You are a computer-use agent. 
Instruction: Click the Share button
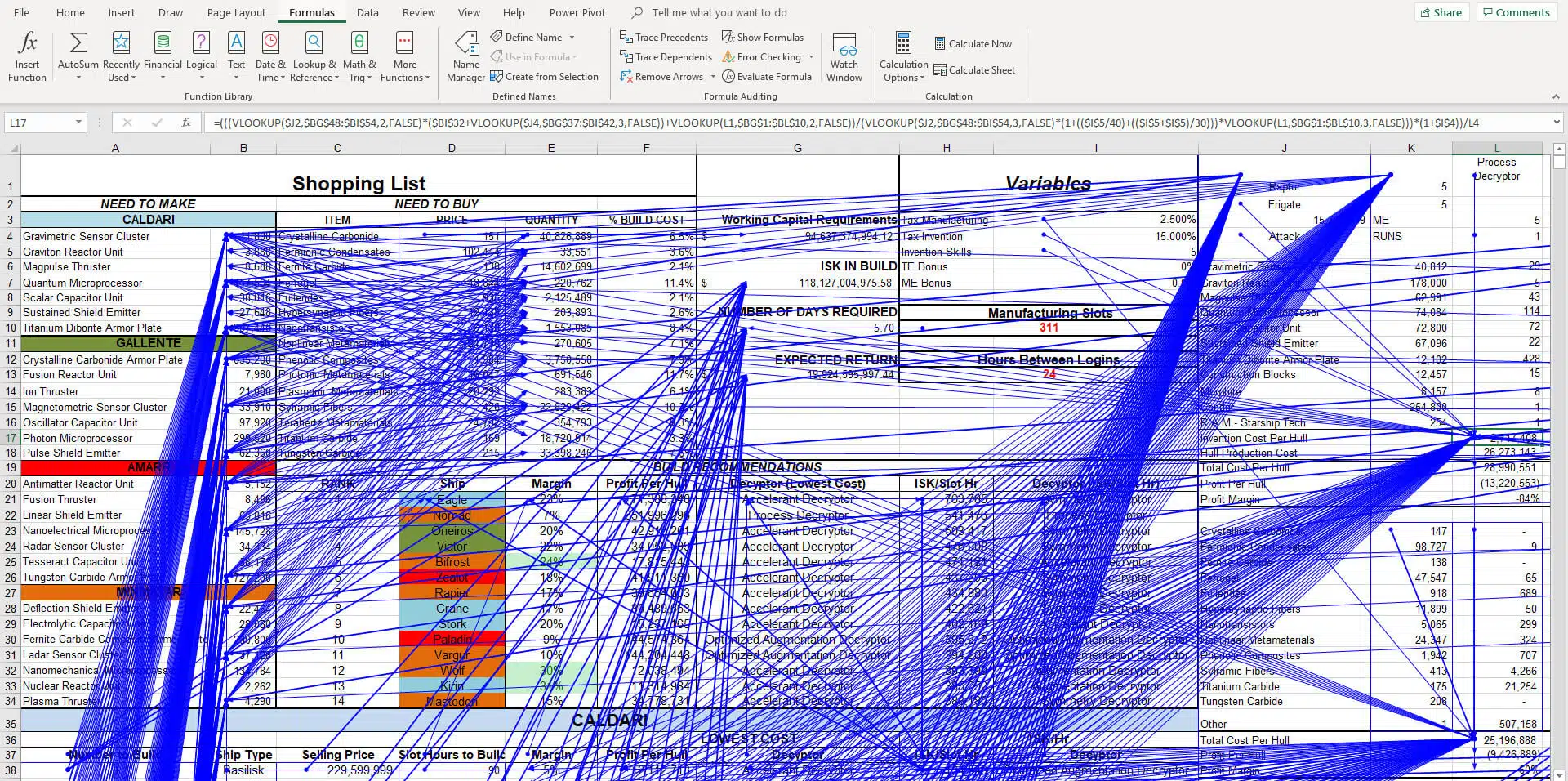point(1441,12)
